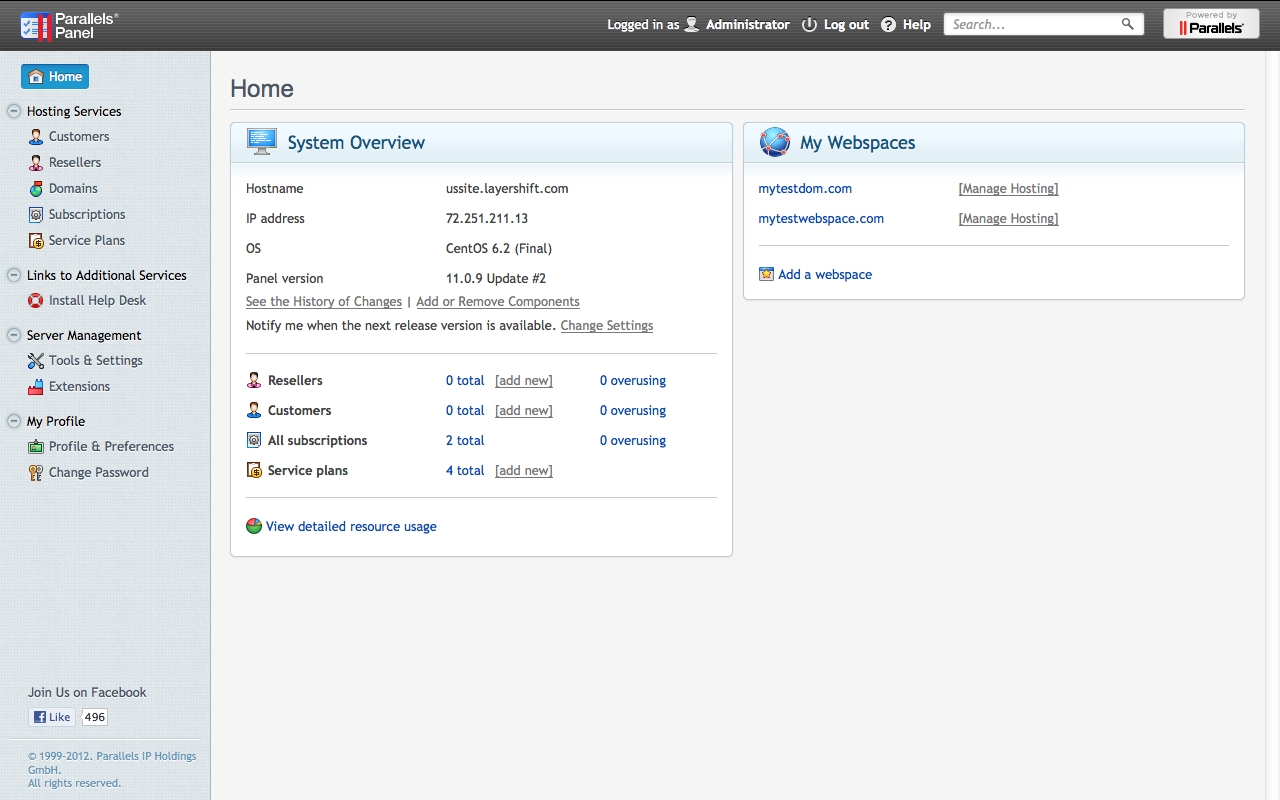Click the Service plans row icon
This screenshot has height=800, width=1280.
click(254, 470)
